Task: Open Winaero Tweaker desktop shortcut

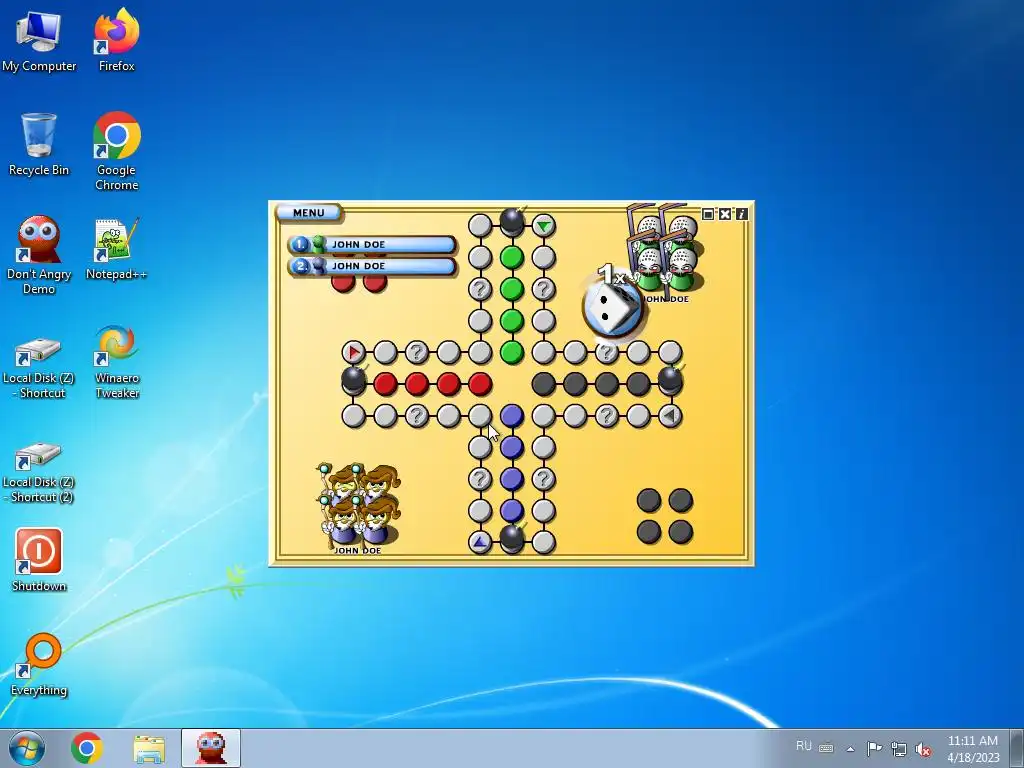Action: [x=116, y=362]
